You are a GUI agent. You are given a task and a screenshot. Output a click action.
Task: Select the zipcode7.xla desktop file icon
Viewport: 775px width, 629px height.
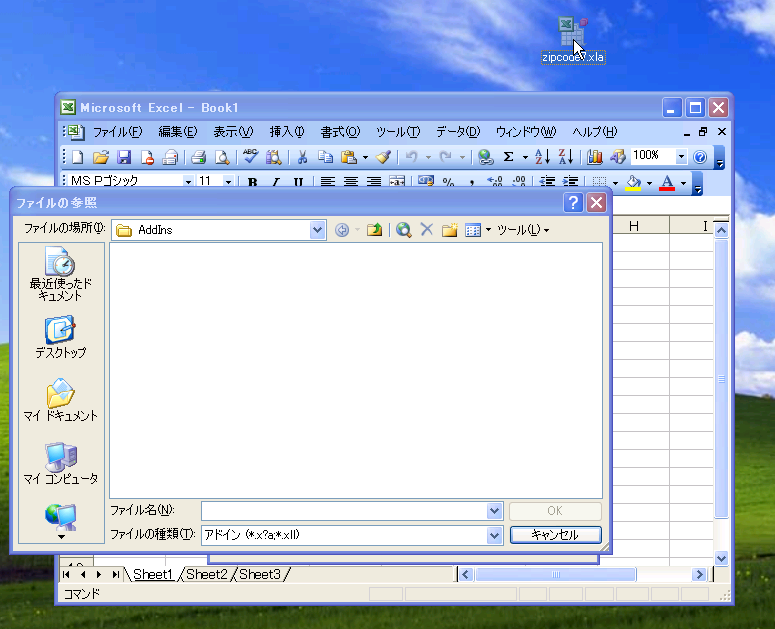573,41
